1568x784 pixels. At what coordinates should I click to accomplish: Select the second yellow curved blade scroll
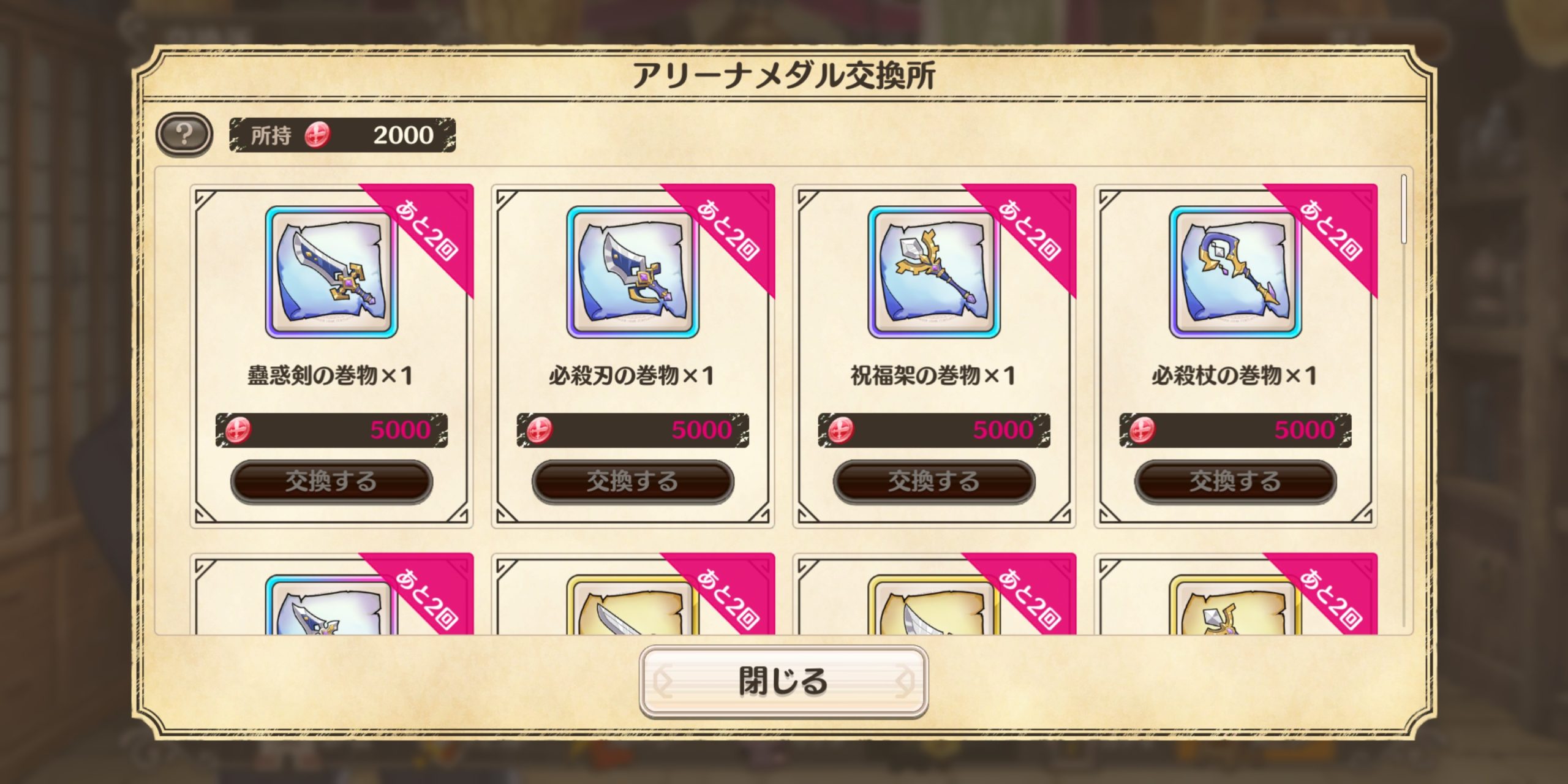(x=934, y=605)
